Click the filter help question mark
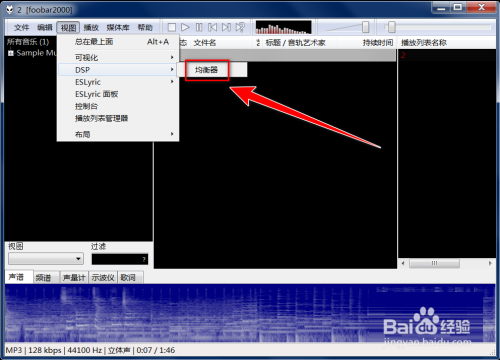Screen dimensions: 500x360 click(144, 259)
